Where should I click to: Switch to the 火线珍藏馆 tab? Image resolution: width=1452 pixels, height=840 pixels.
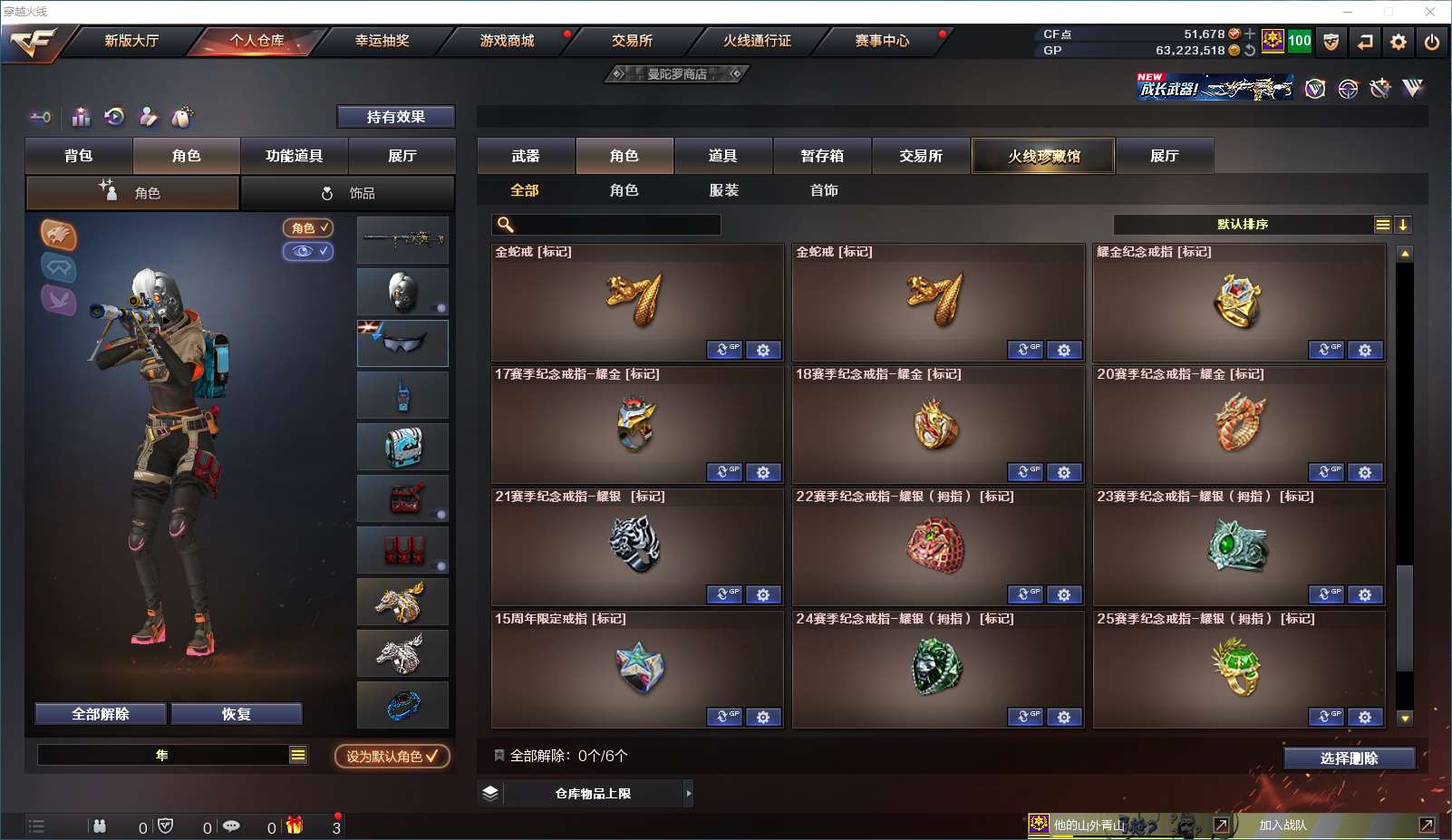1043,156
